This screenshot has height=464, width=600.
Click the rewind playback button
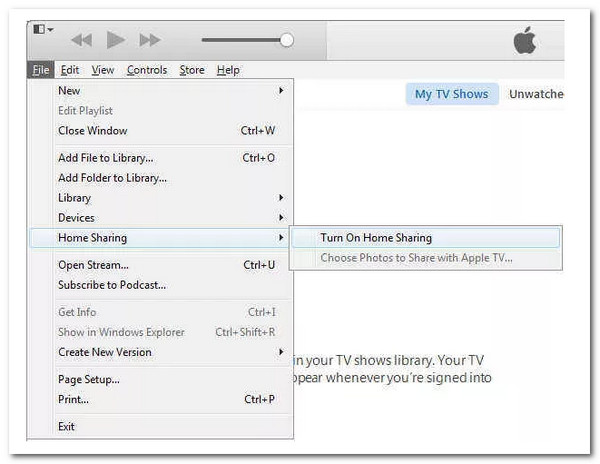(82, 40)
